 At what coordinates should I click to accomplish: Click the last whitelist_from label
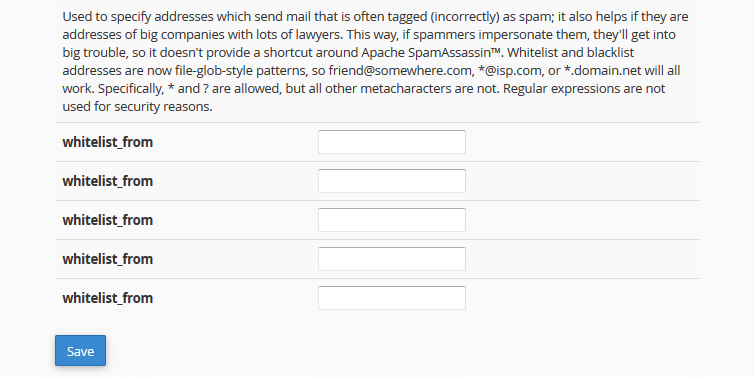point(107,299)
